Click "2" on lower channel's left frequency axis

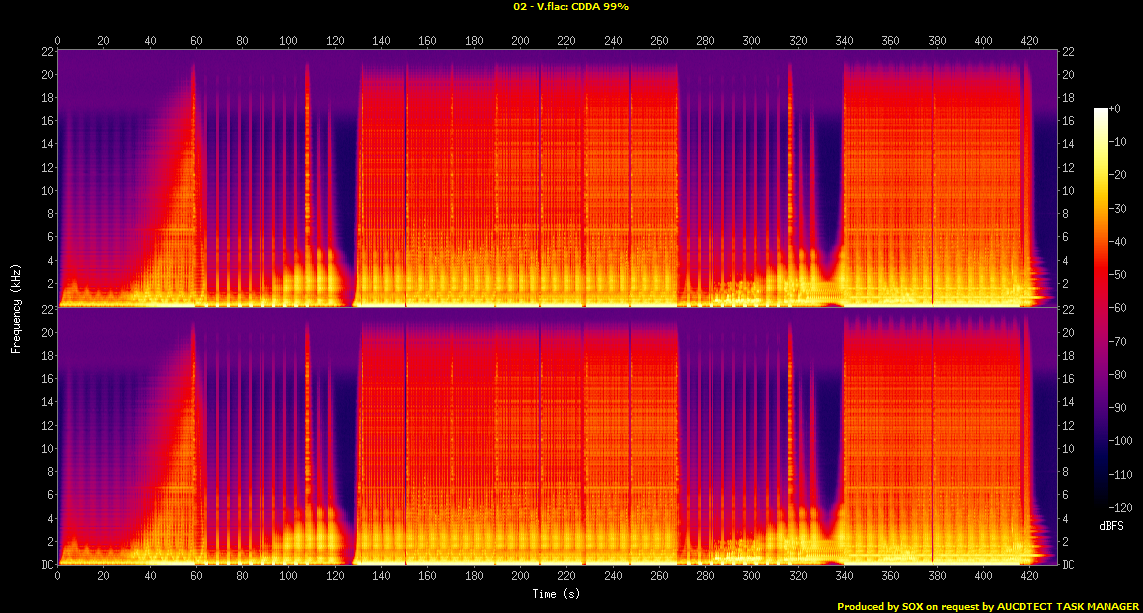50,542
